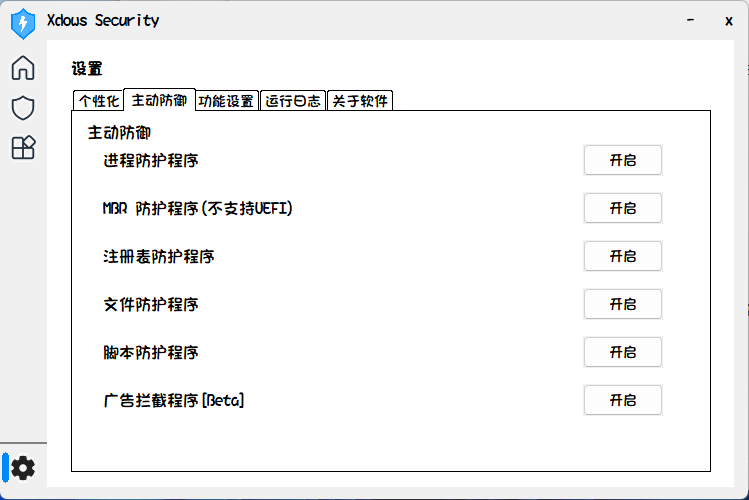Toggle 进程防护程序 with its 开启 button
Image resolution: width=749 pixels, height=500 pixels.
(622, 160)
